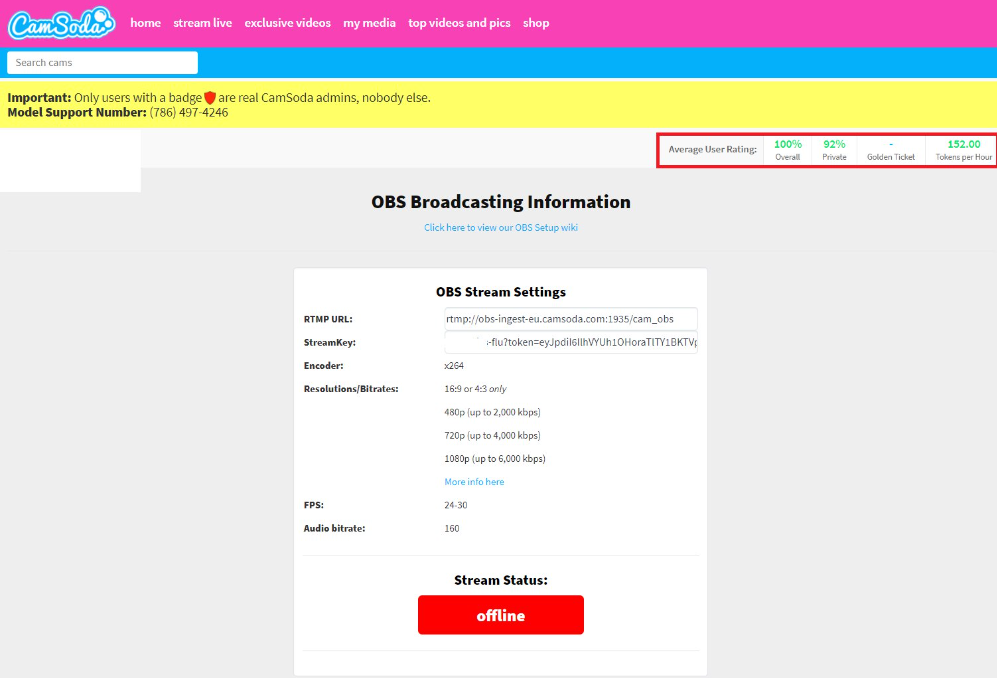Image resolution: width=997 pixels, height=678 pixels.
Task: Click the StreamKey label
Action: coord(329,342)
